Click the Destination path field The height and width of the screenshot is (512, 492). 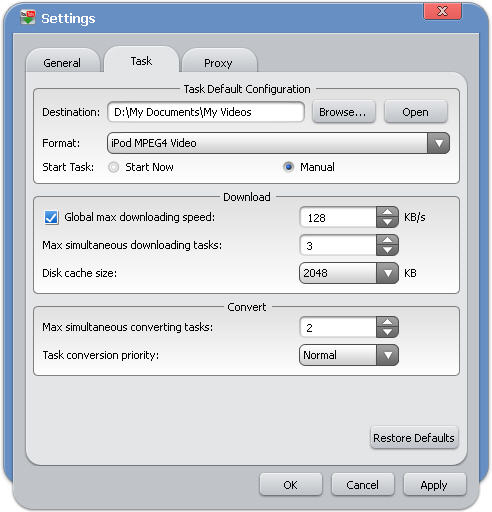pyautogui.click(x=206, y=112)
